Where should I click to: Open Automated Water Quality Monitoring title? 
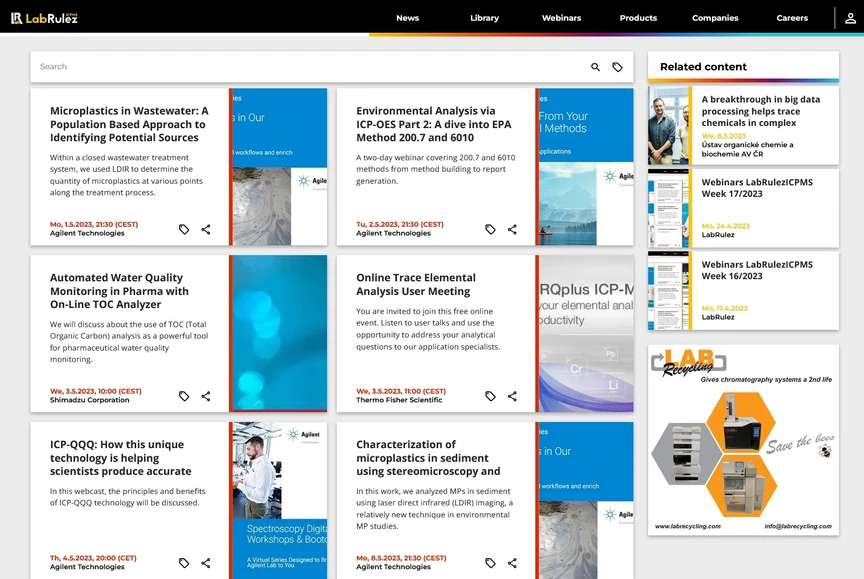coord(119,291)
